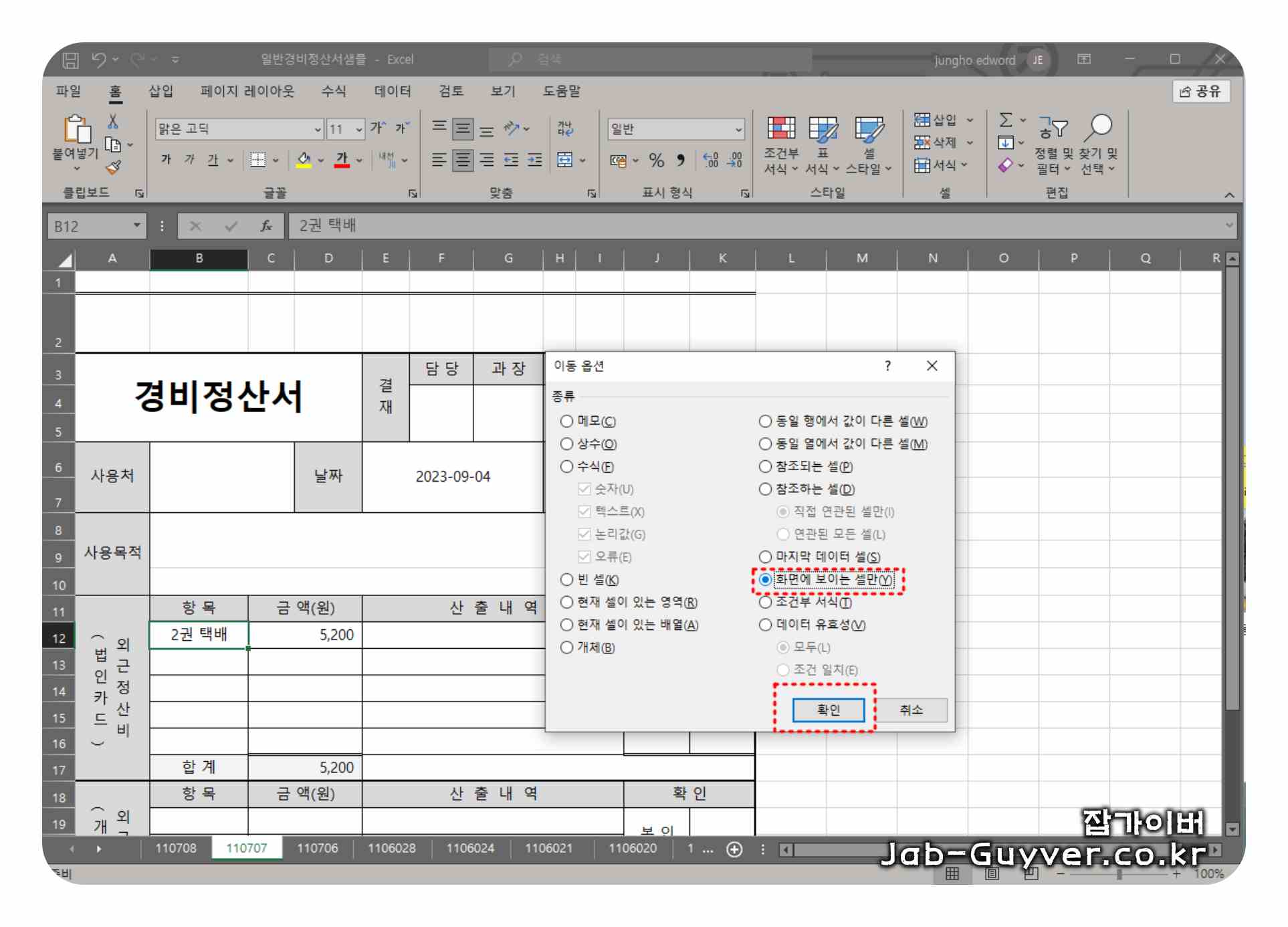Open the font name dropdown 맑은 고딕
Viewport: 1288px width, 927px height.
pyautogui.click(x=318, y=129)
